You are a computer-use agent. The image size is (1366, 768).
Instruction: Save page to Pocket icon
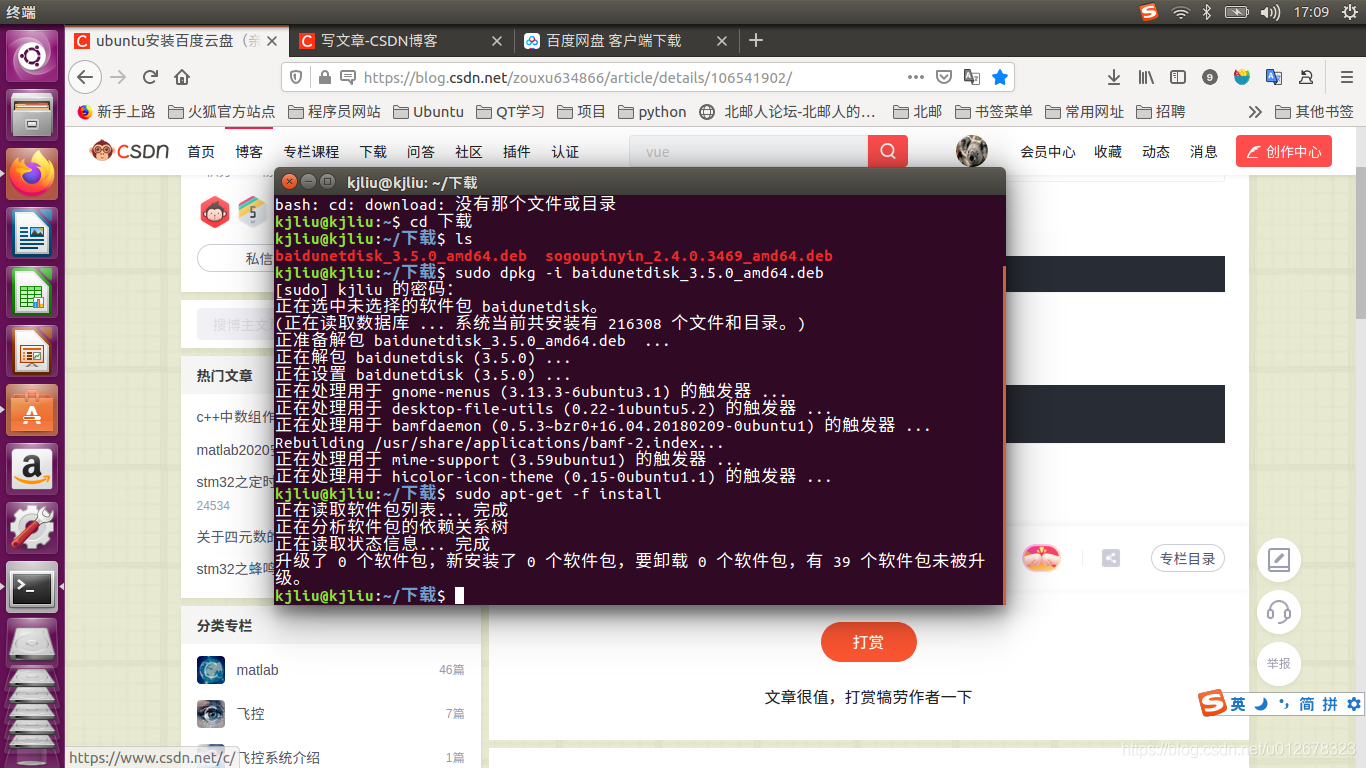(x=943, y=77)
